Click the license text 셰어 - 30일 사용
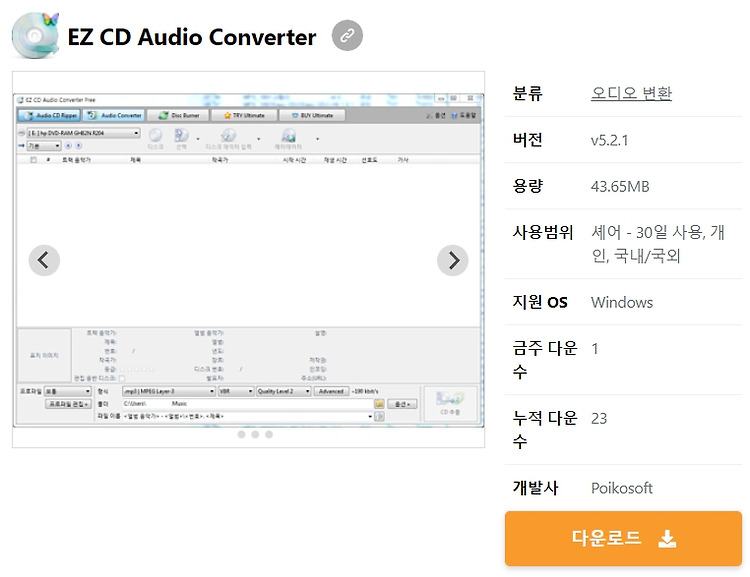Screen dimensions: 750x577 (x=647, y=233)
